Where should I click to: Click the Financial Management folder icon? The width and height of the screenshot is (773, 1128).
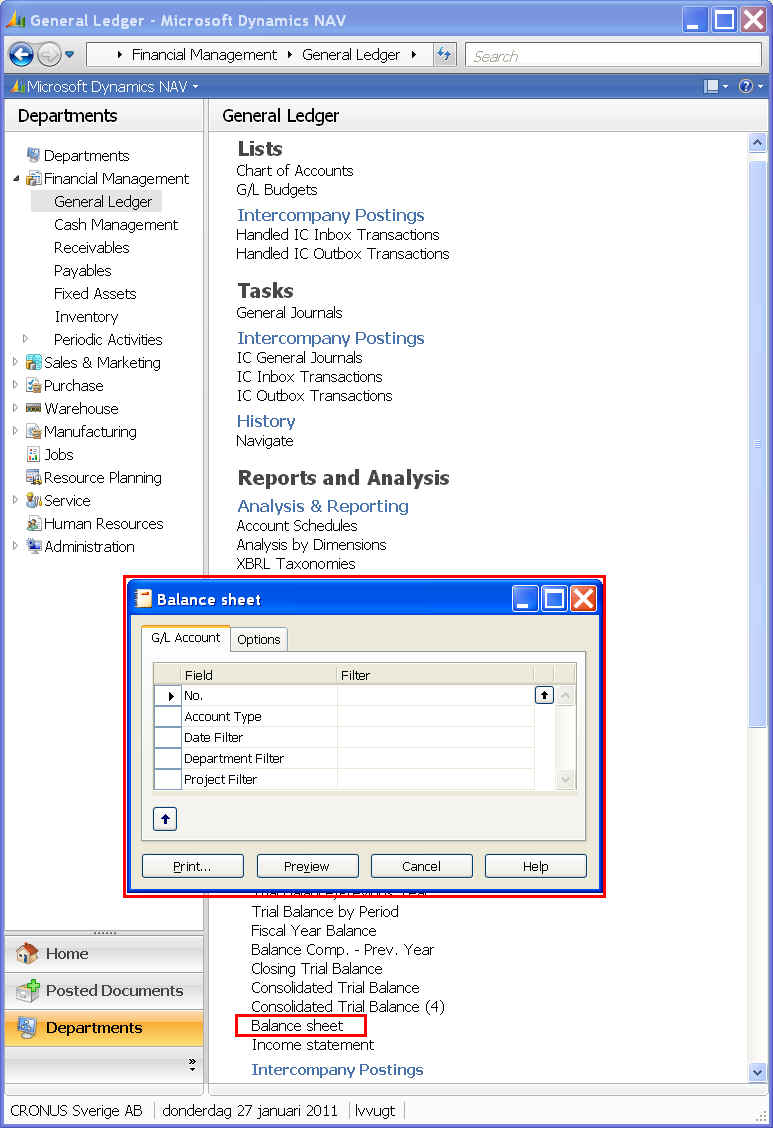point(34,178)
